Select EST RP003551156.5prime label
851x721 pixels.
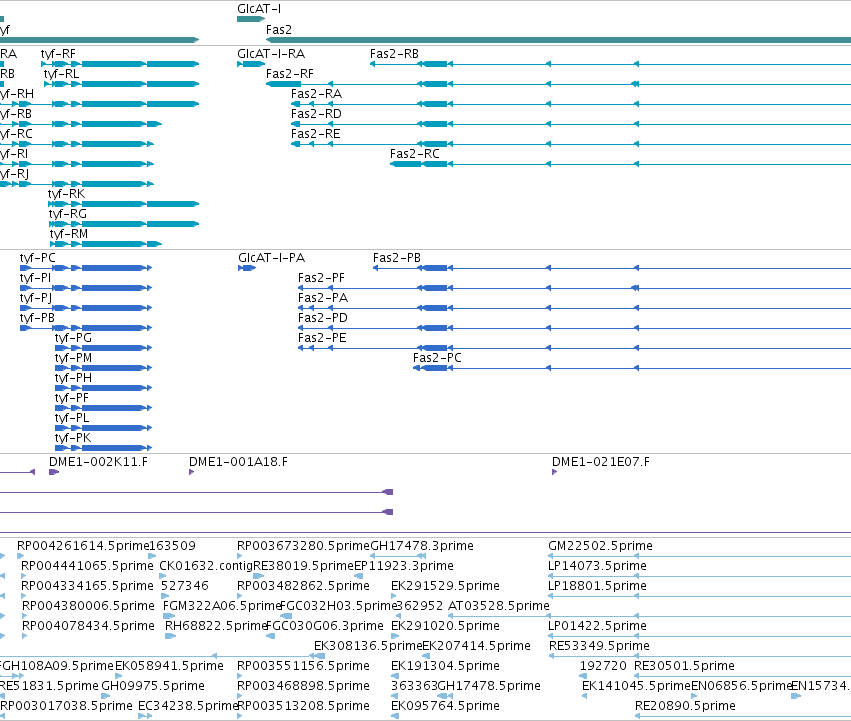303,666
